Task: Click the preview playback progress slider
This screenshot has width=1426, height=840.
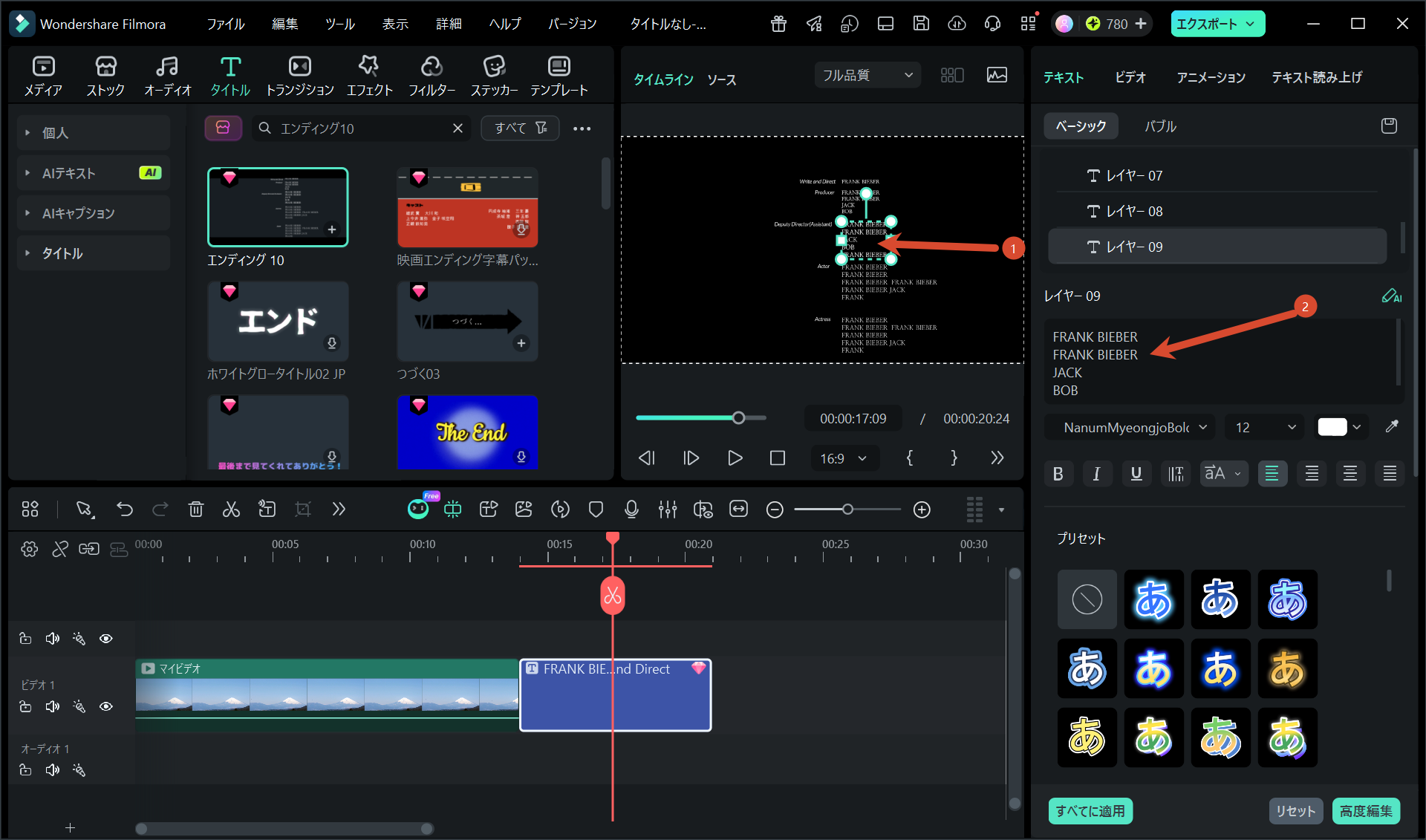Action: (701, 418)
